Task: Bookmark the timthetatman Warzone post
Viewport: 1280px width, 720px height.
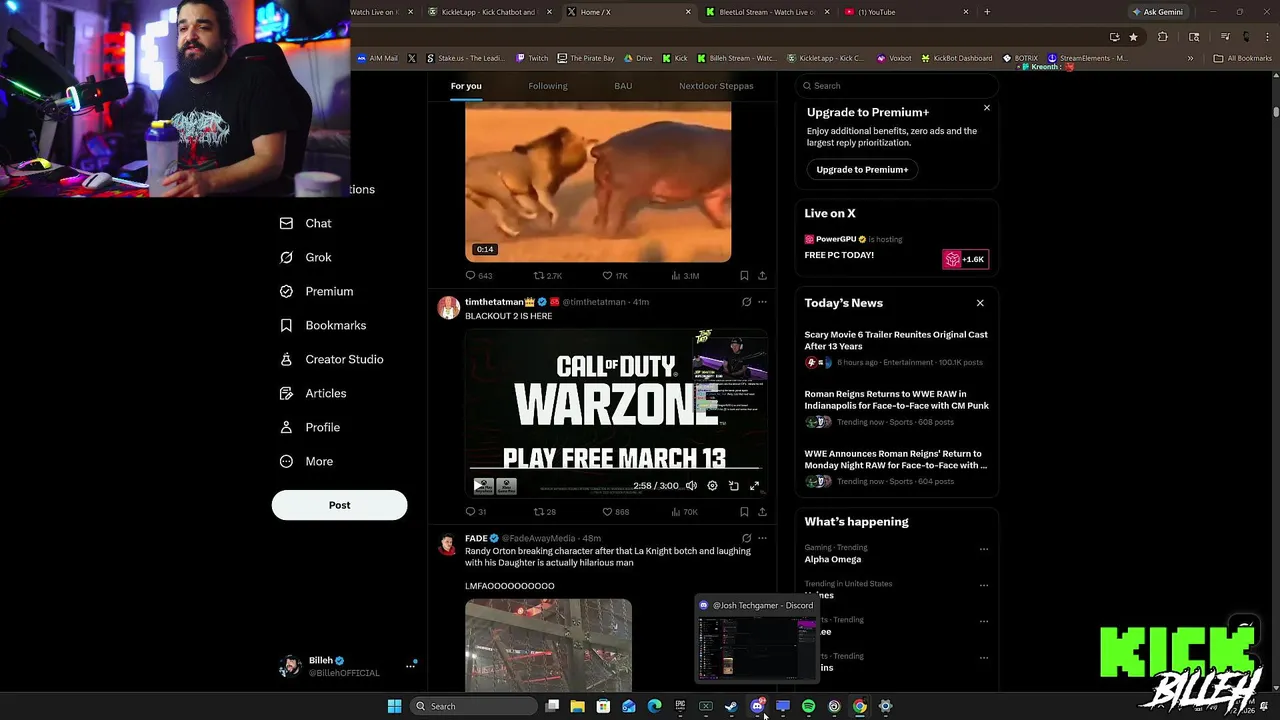Action: (x=744, y=512)
